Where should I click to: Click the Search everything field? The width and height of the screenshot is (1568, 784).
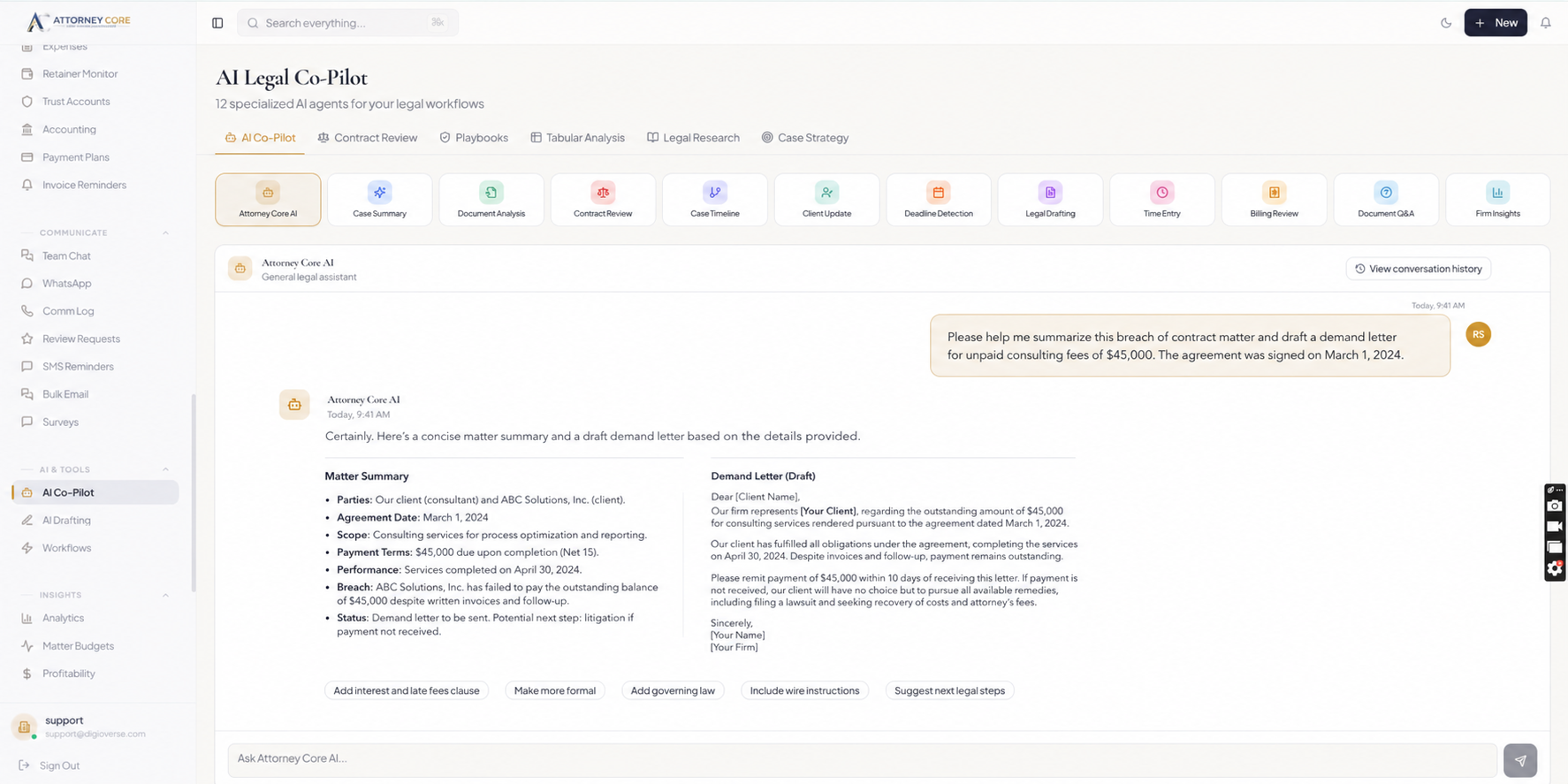coord(347,23)
